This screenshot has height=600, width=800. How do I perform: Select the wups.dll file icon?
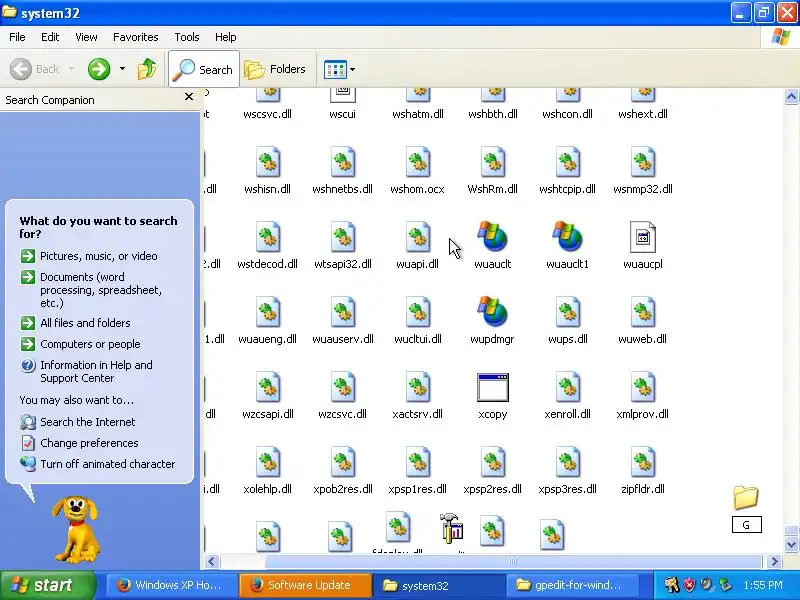[x=567, y=312]
